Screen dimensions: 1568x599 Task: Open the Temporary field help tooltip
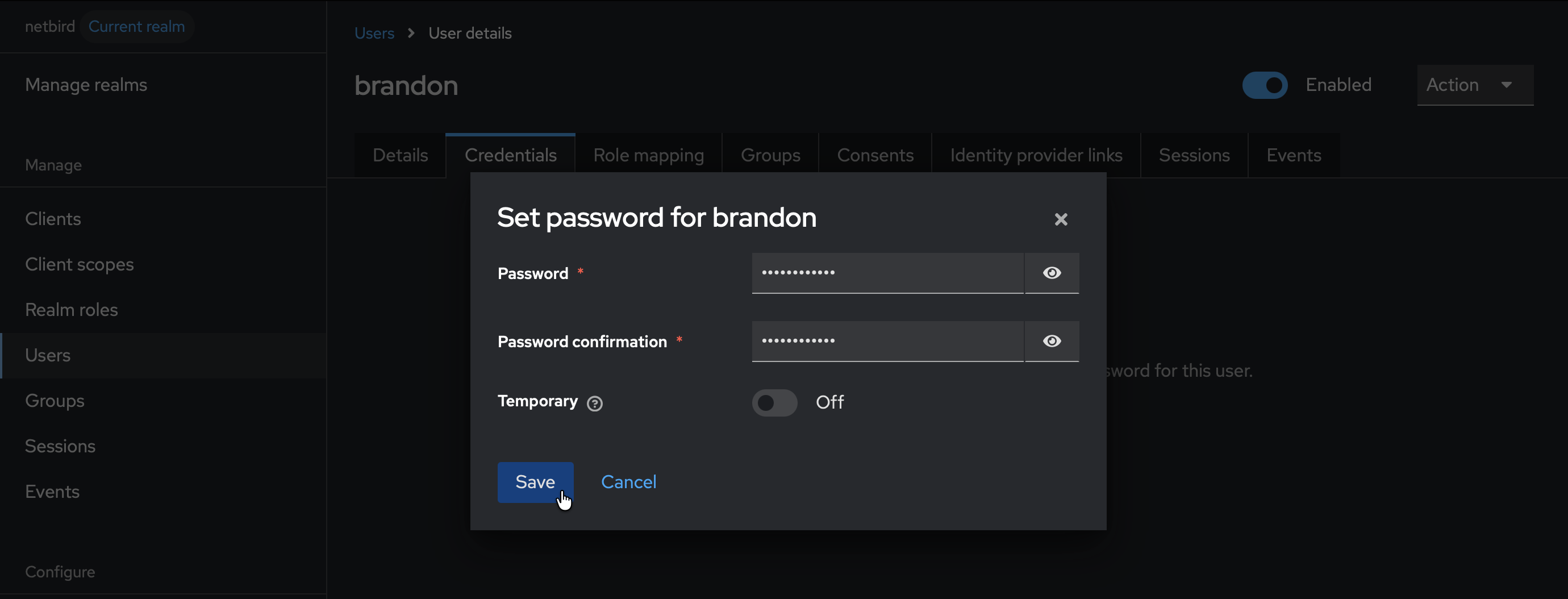point(595,403)
